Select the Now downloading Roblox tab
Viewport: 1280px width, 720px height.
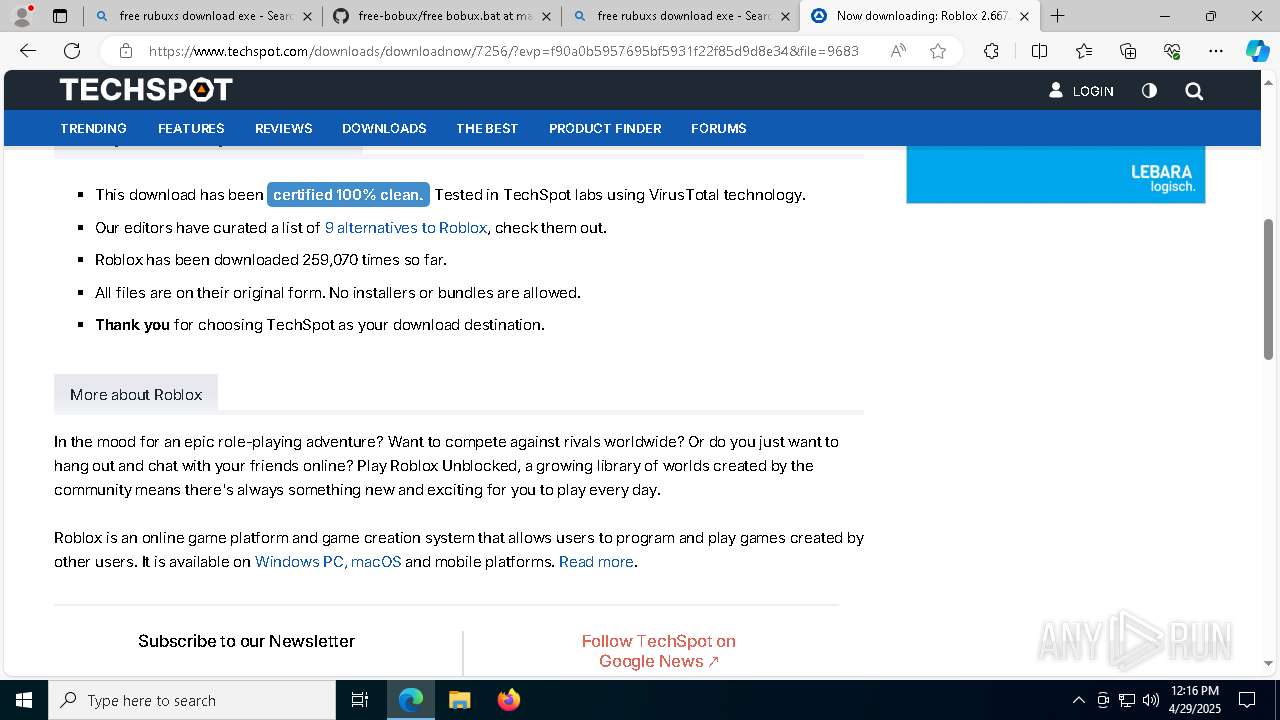pyautogui.click(x=920, y=16)
